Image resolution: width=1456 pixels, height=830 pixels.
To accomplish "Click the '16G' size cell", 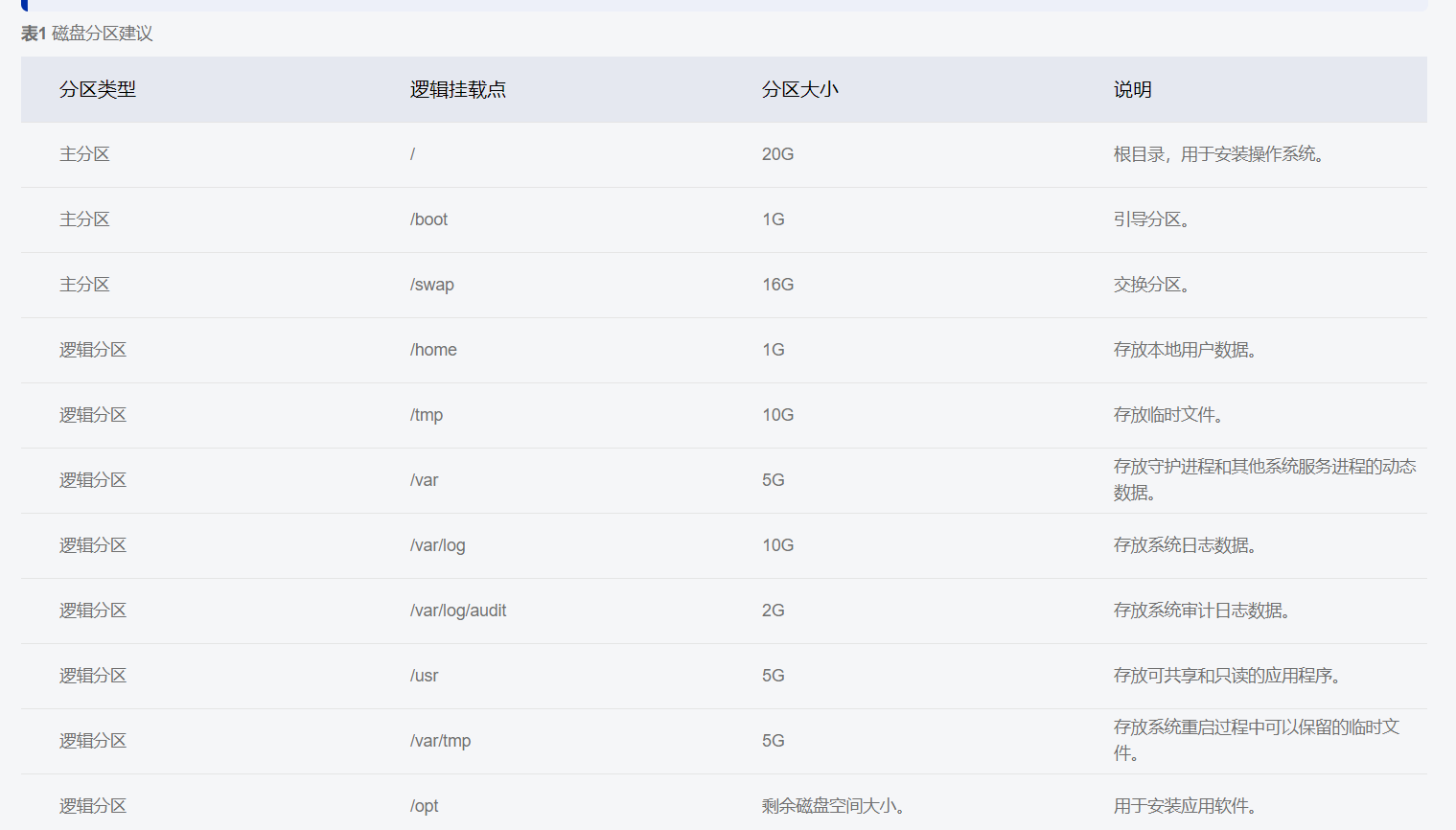I will (778, 285).
